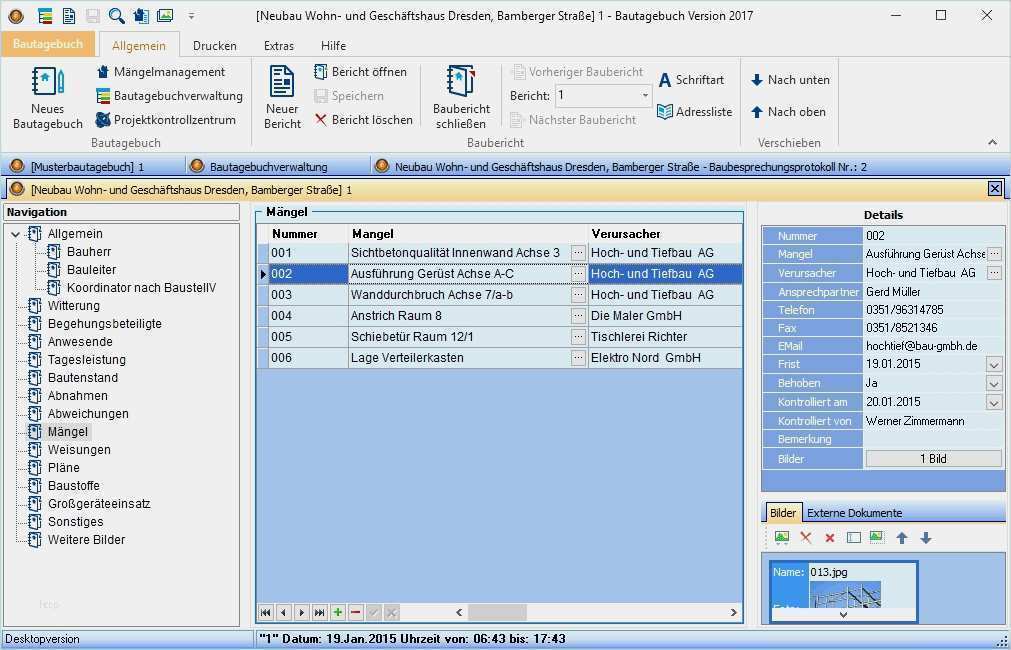The width and height of the screenshot is (1011, 650).
Task: Click the search magnifier in the quick access toolbar
Action: (x=118, y=15)
